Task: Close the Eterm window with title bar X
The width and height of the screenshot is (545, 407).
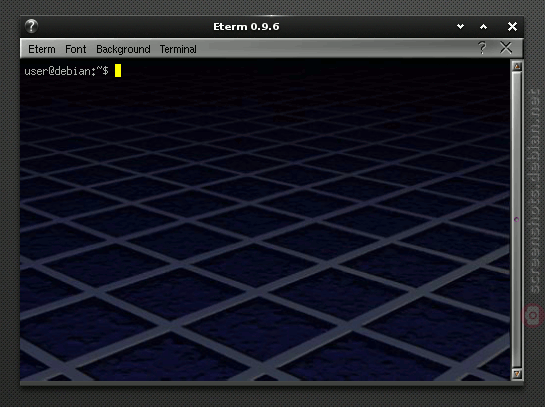Action: (x=512, y=26)
